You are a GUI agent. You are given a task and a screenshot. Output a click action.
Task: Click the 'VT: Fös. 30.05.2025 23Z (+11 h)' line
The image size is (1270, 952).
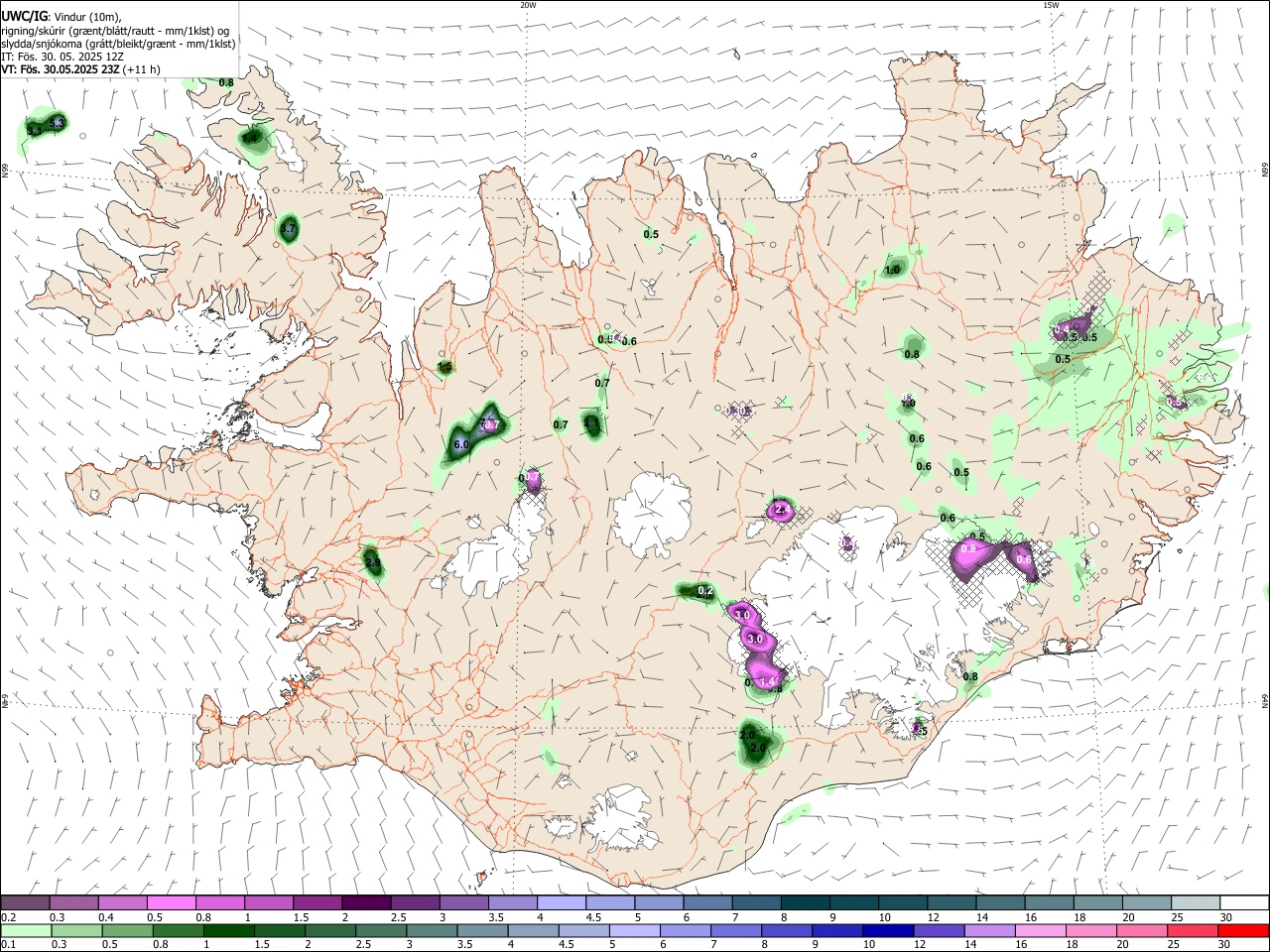(x=80, y=70)
